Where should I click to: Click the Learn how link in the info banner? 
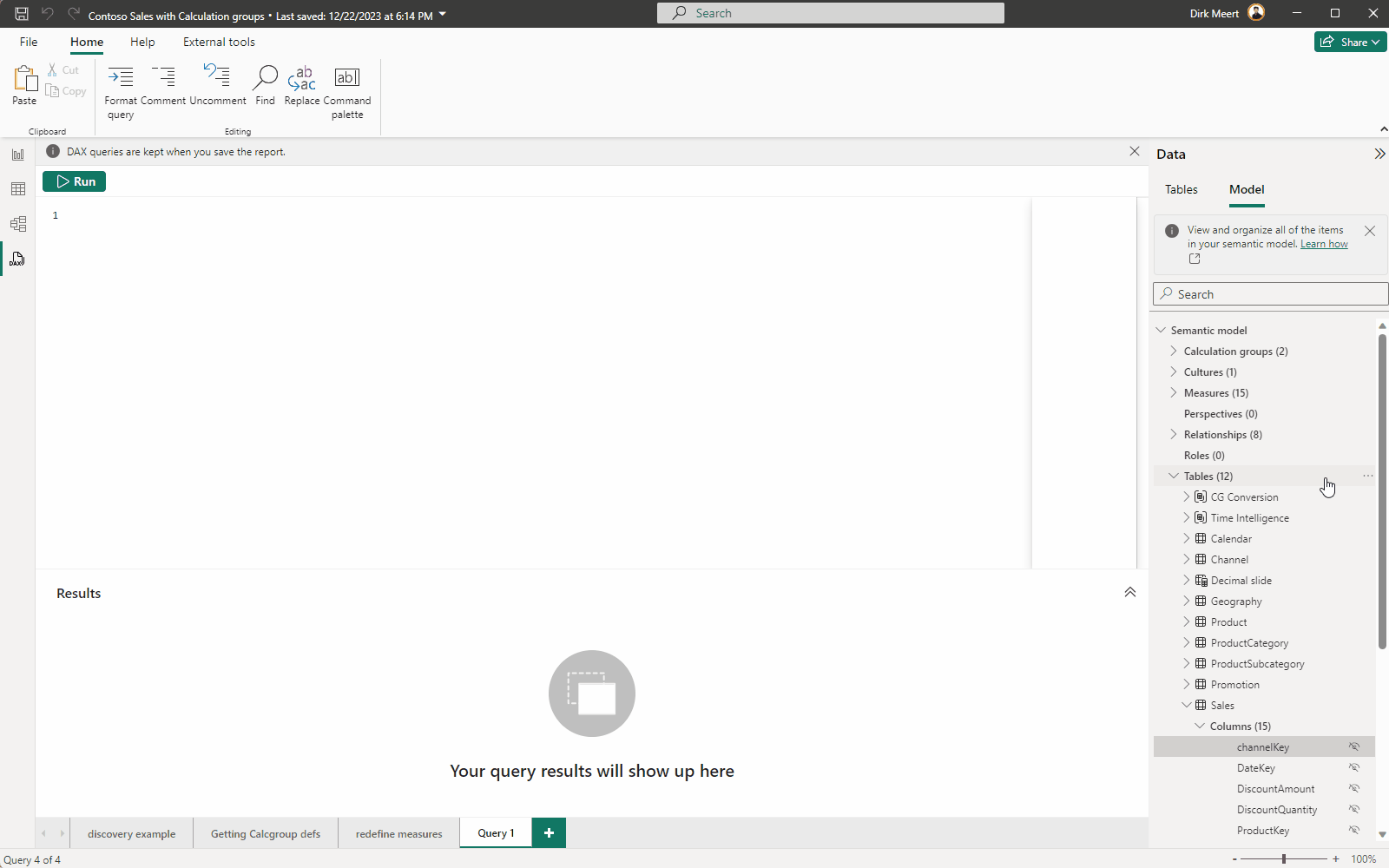[x=1323, y=244]
